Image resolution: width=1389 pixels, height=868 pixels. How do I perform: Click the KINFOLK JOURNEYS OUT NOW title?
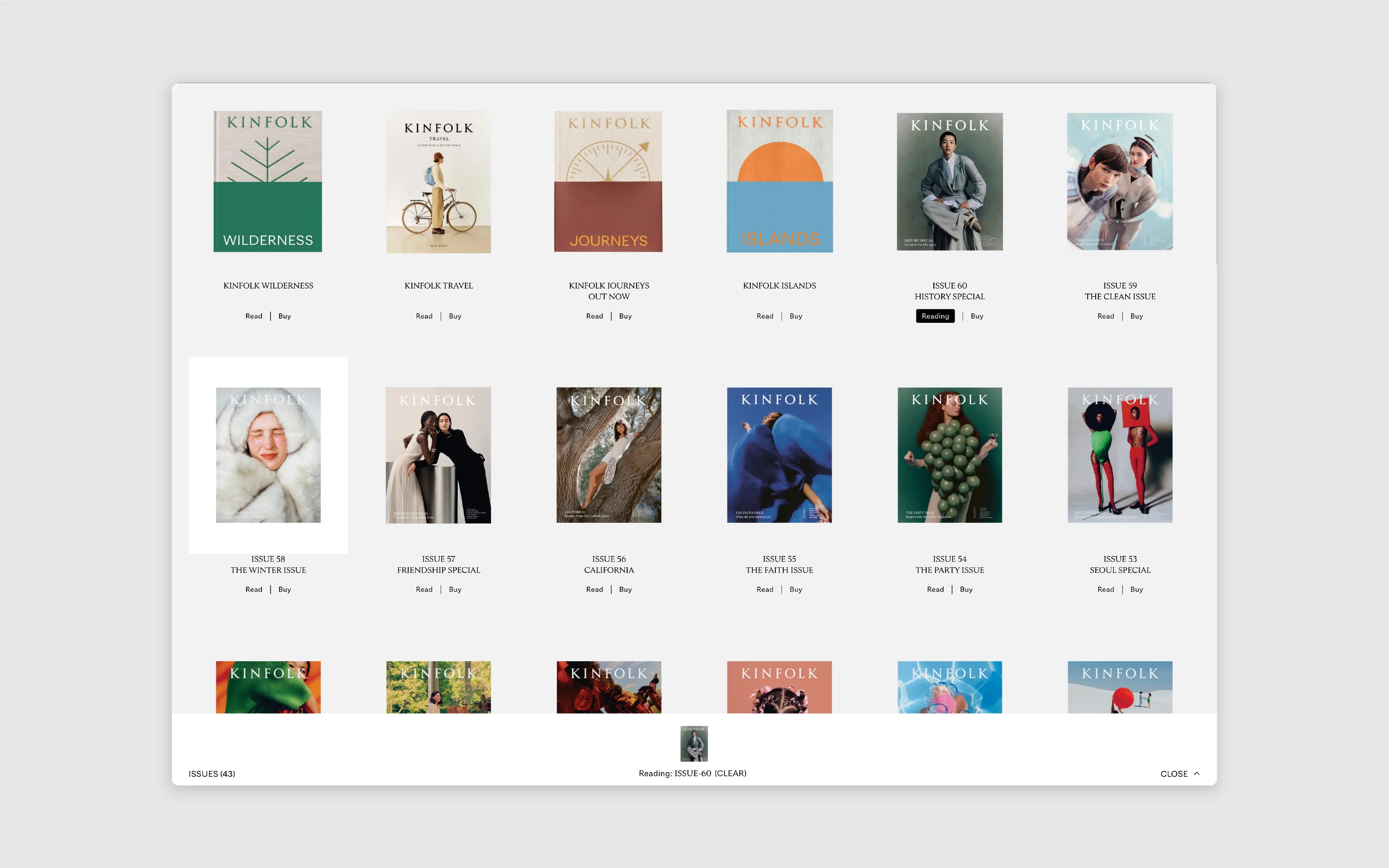pos(609,291)
